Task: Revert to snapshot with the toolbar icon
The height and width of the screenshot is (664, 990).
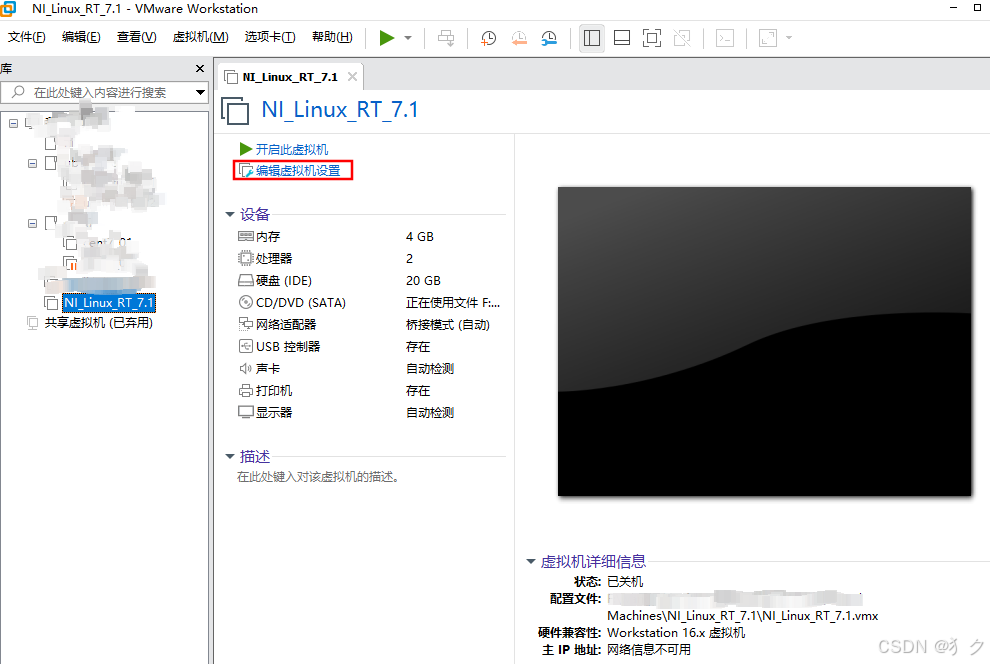Action: click(519, 38)
